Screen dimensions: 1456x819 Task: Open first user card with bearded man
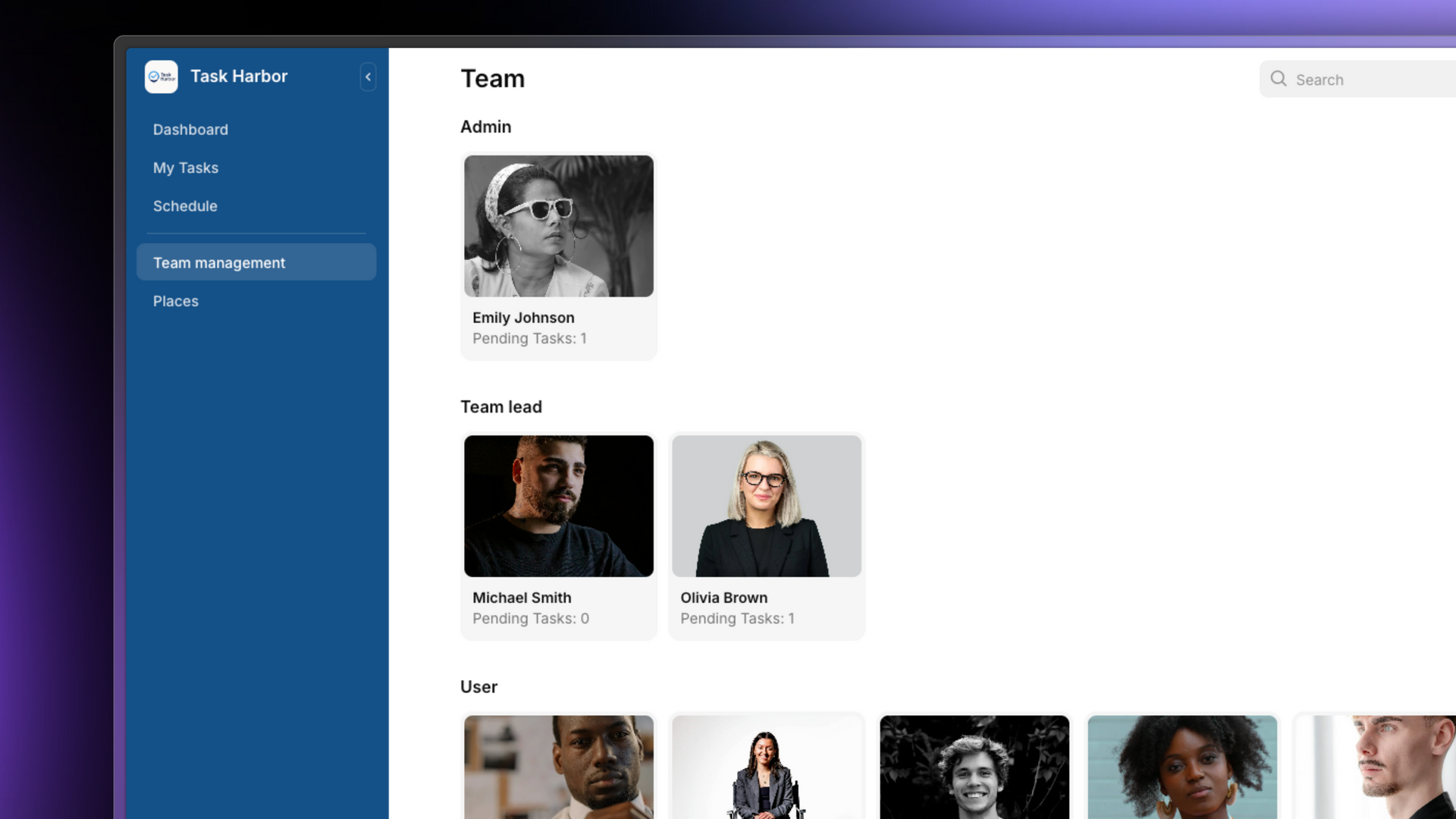tap(559, 766)
